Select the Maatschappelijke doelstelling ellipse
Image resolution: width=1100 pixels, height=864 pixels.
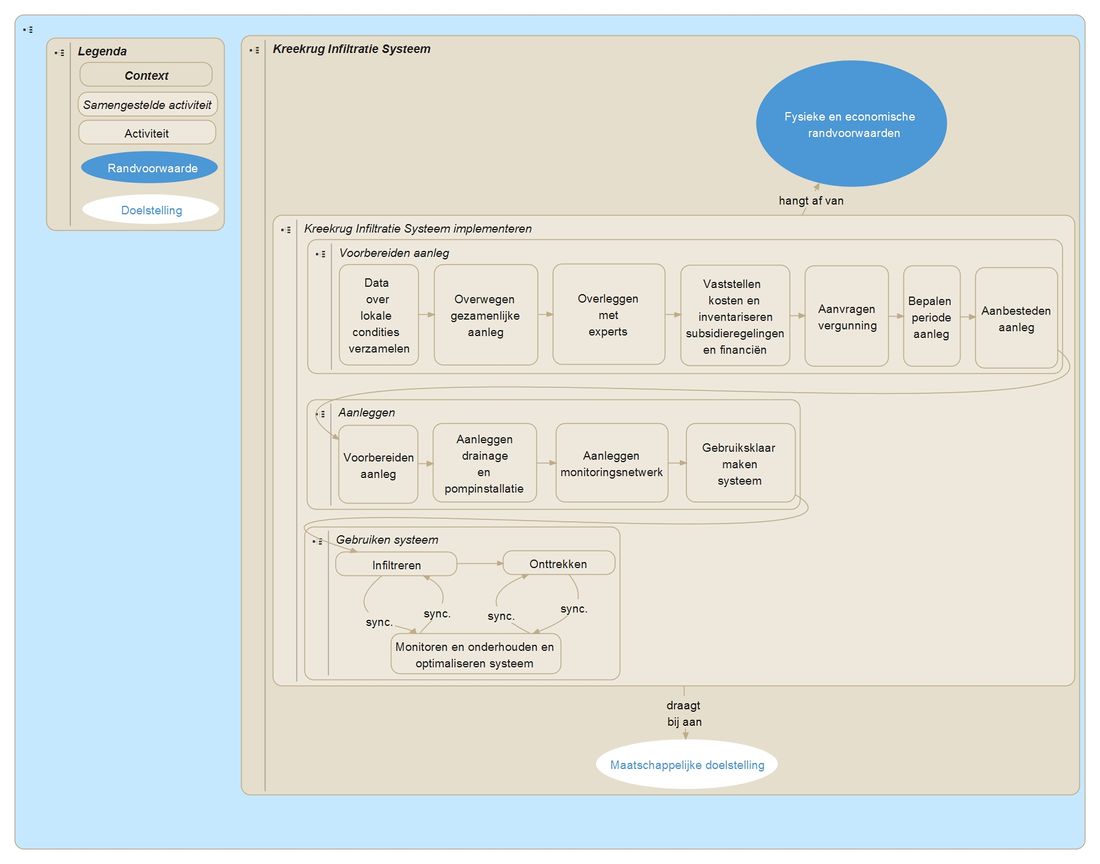coord(686,765)
